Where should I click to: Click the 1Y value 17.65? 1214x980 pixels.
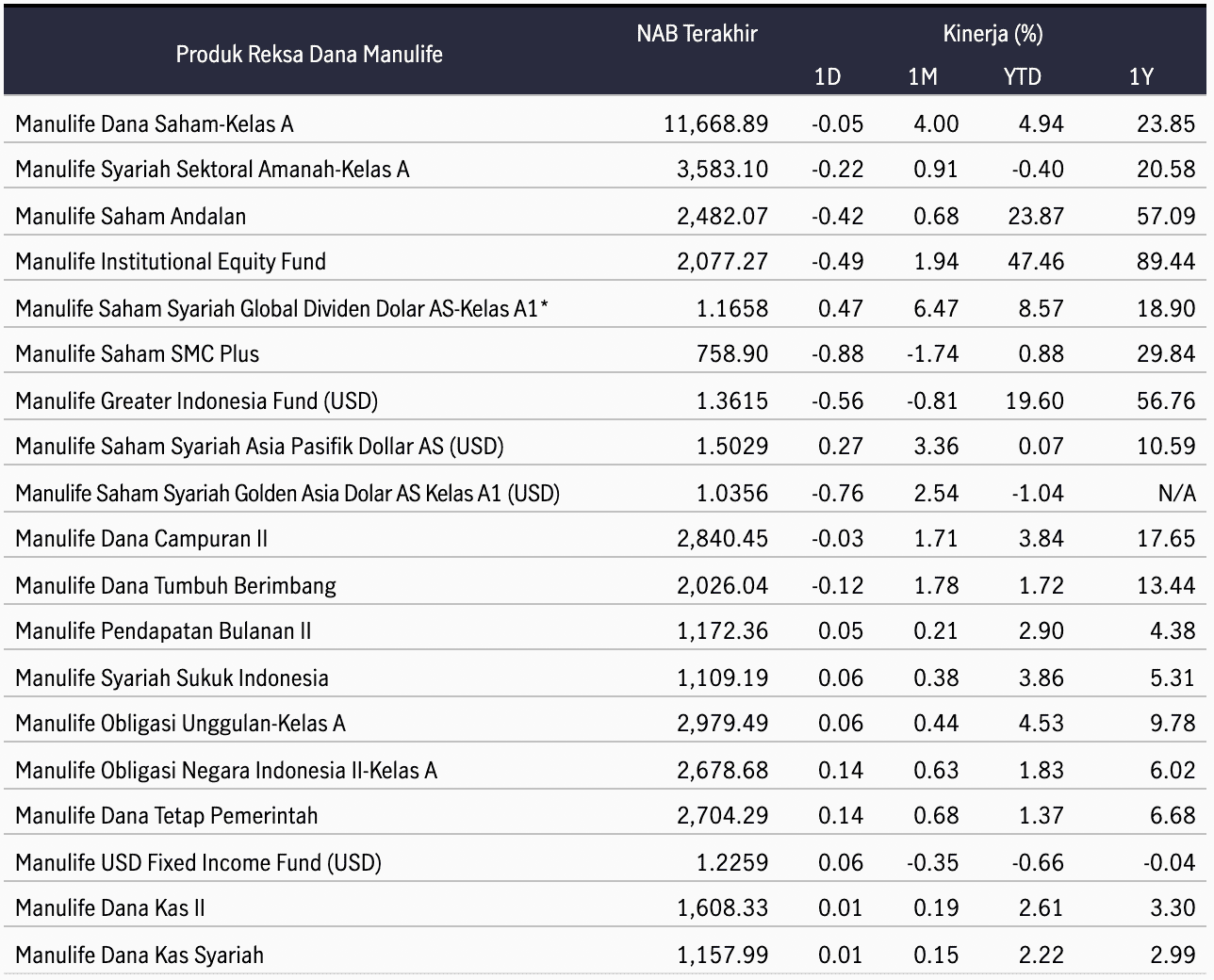pyautogui.click(x=1166, y=538)
